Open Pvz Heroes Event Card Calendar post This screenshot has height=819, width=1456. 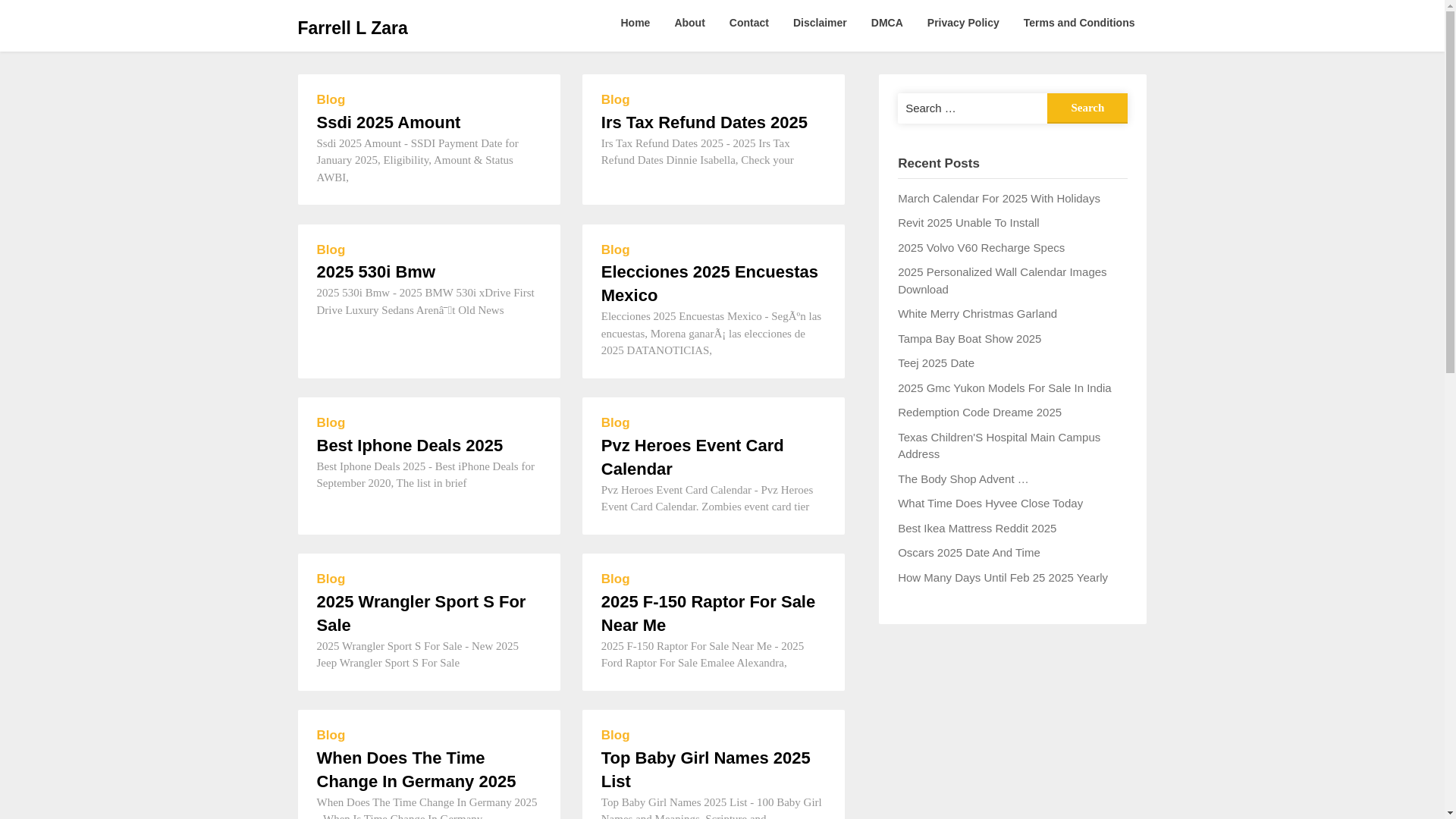pyautogui.click(x=692, y=457)
